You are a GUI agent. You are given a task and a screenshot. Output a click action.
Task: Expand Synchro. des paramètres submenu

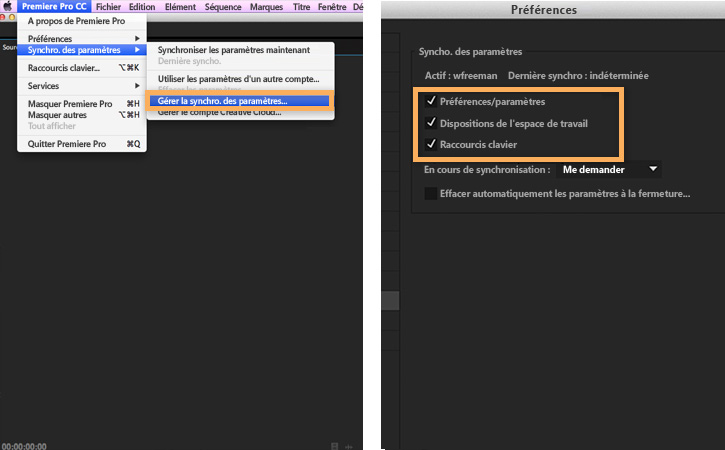82,49
